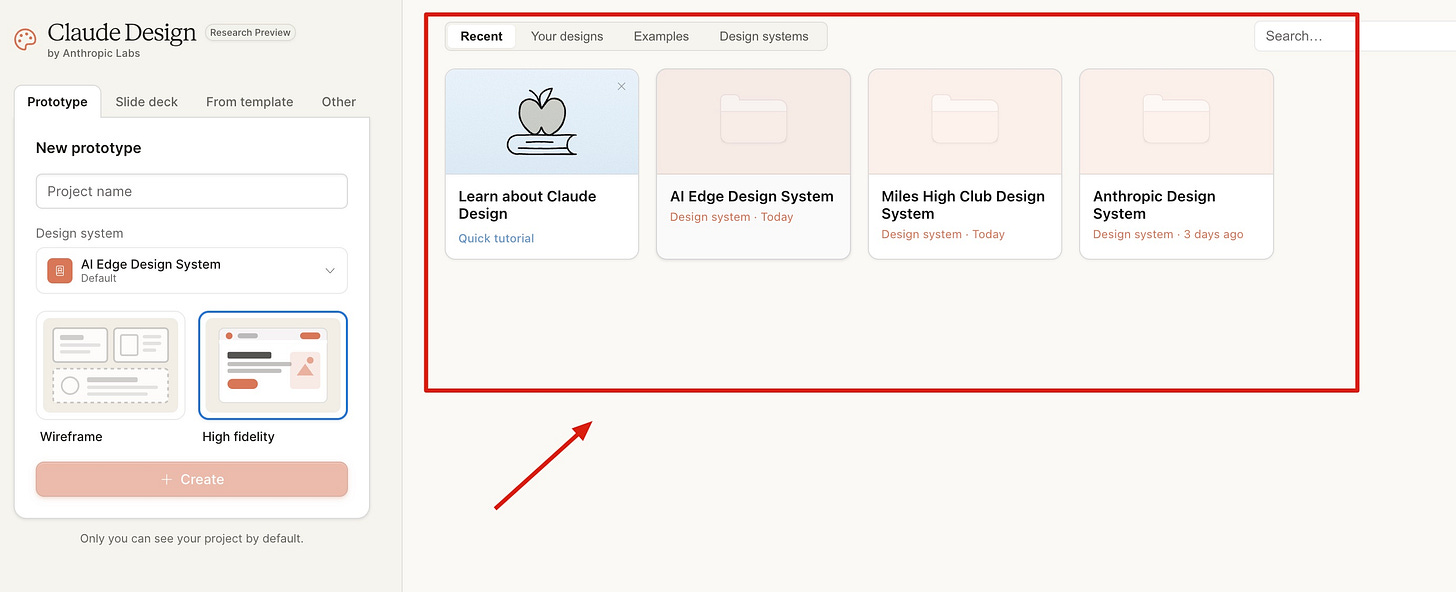Dismiss the Learn about Claude Design card
1456x592 pixels.
tap(621, 87)
